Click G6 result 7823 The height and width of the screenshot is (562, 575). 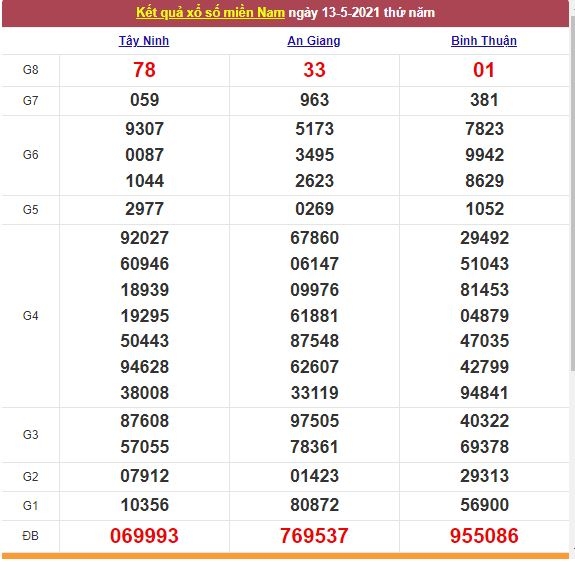coord(484,129)
